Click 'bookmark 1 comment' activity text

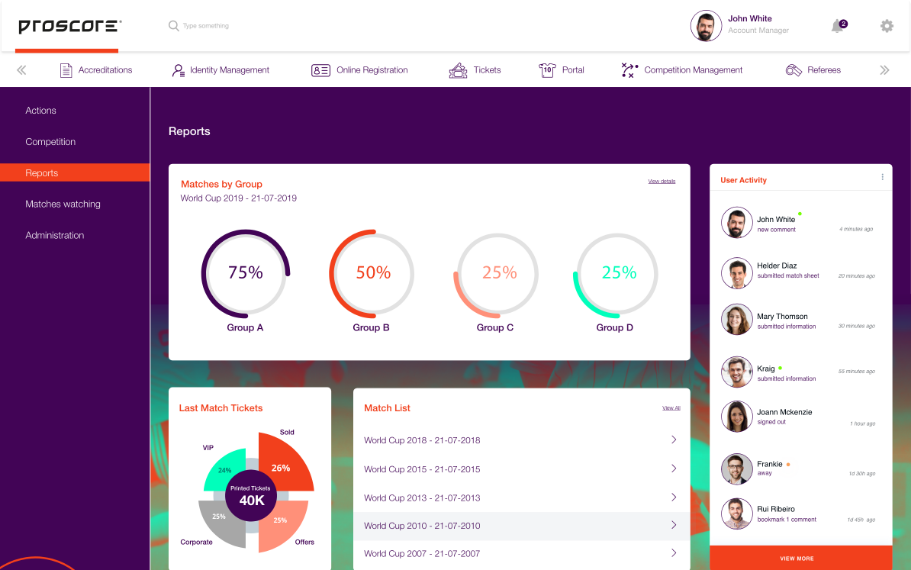(787, 519)
